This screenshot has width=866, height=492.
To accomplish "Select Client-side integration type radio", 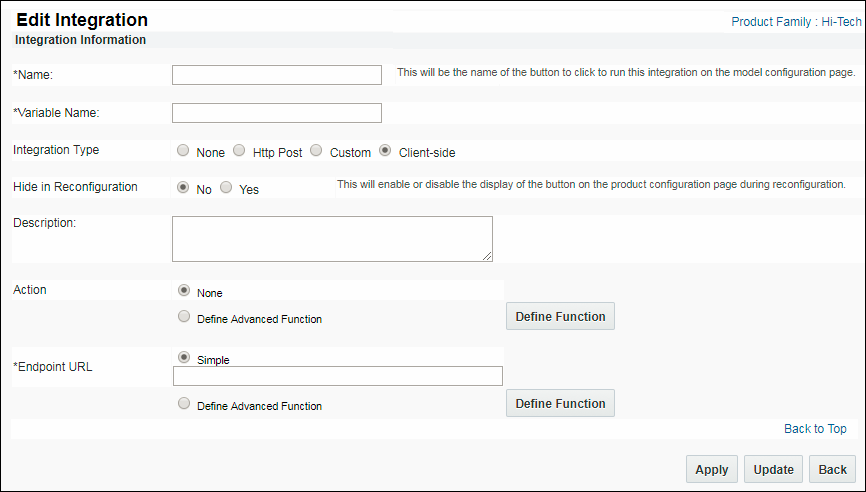I will tap(385, 150).
